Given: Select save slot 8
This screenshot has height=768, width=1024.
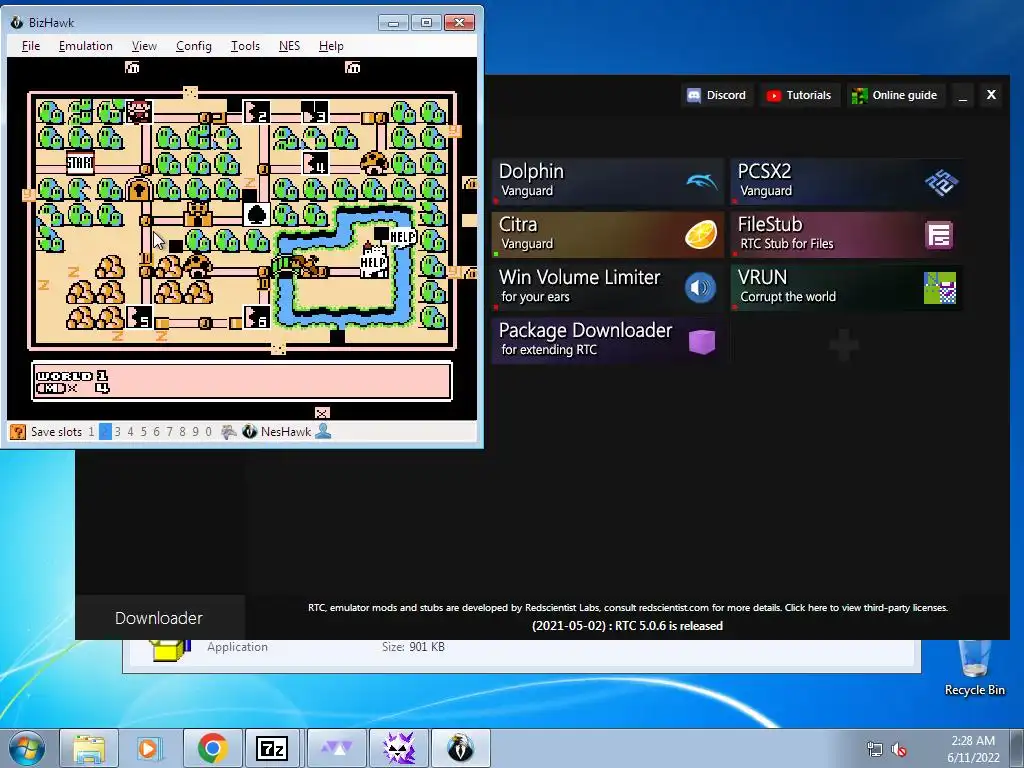Looking at the screenshot, I should [182, 432].
